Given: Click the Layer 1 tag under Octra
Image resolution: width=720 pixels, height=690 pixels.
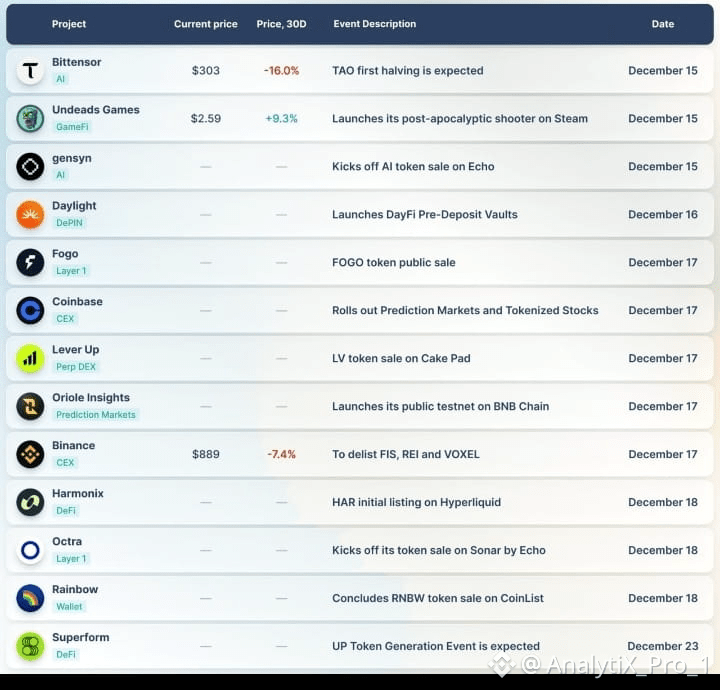Looking at the screenshot, I should [x=71, y=559].
